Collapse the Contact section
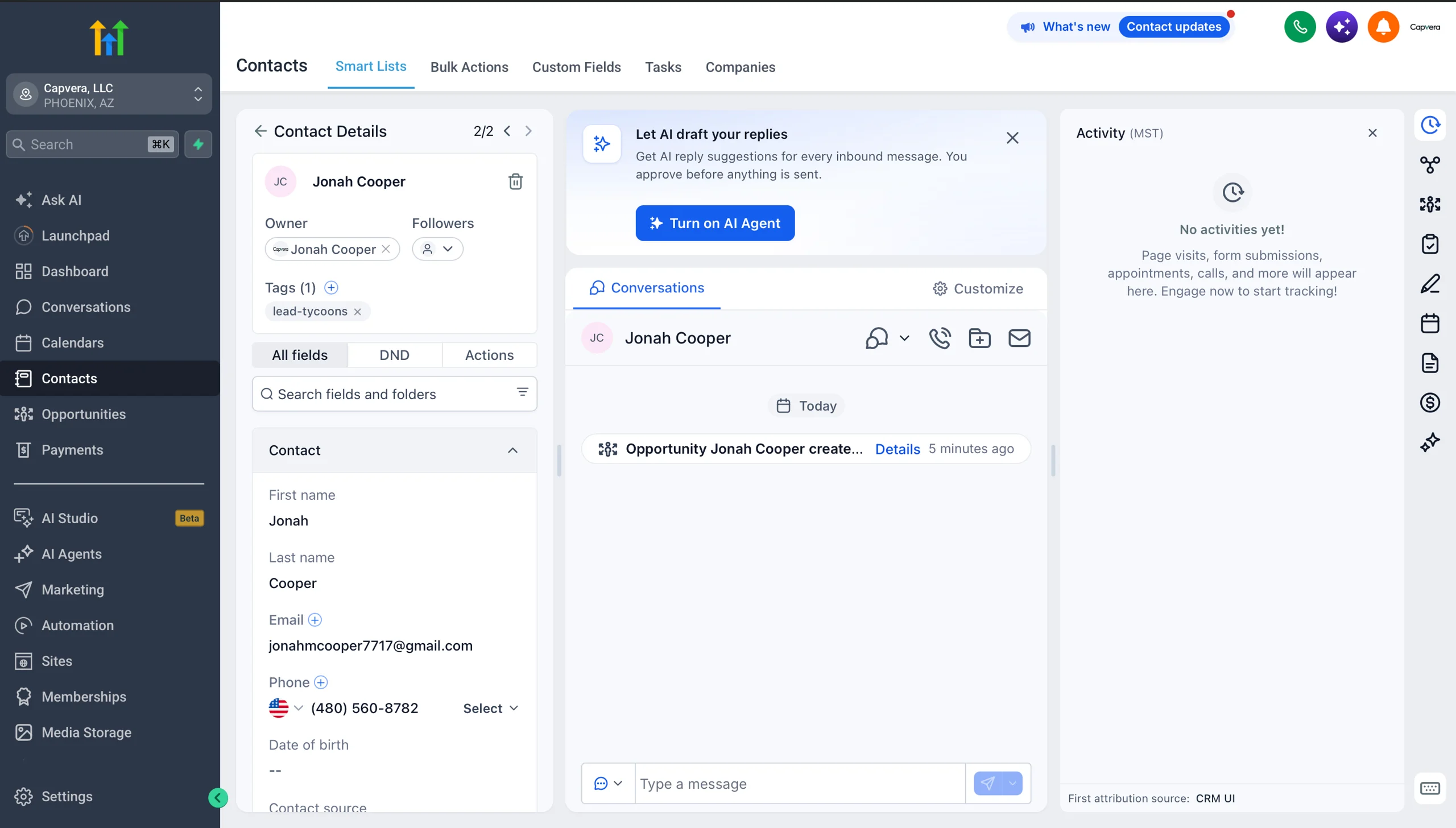Screen dimensions: 1456x828 click(512, 450)
